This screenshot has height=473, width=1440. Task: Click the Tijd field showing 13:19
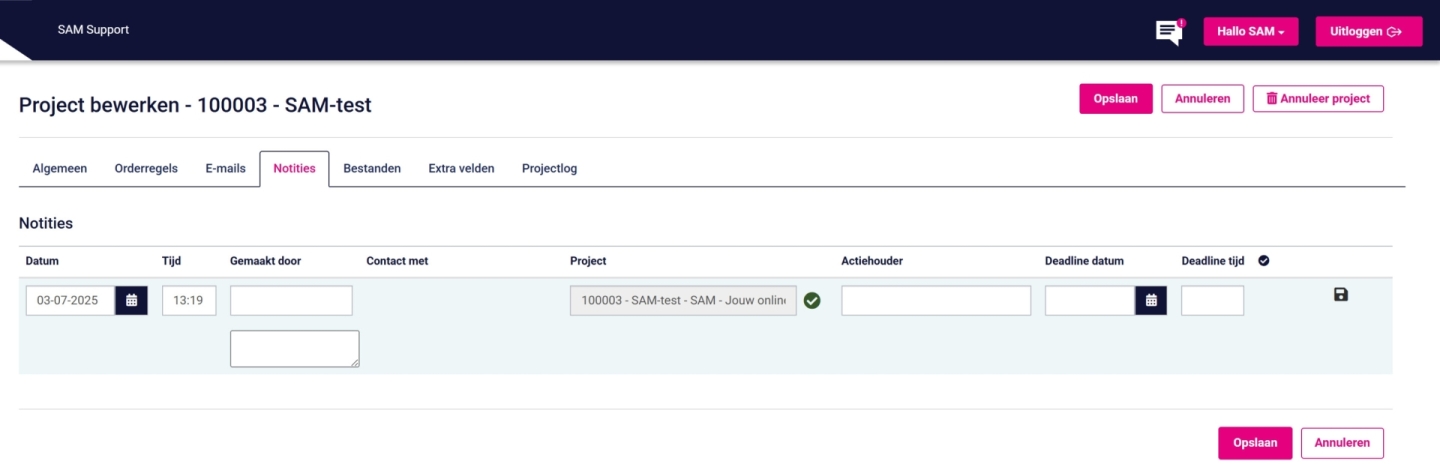[189, 300]
